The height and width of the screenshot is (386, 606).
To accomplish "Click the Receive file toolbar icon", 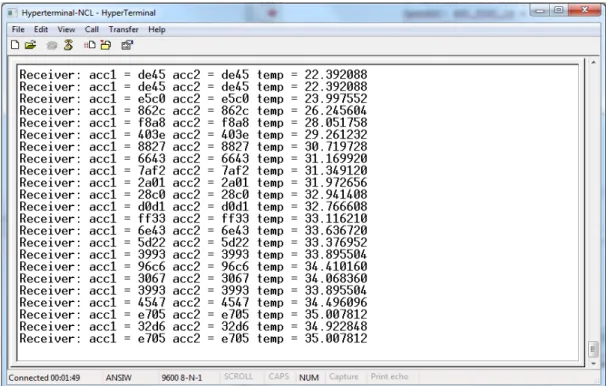I will 106,45.
